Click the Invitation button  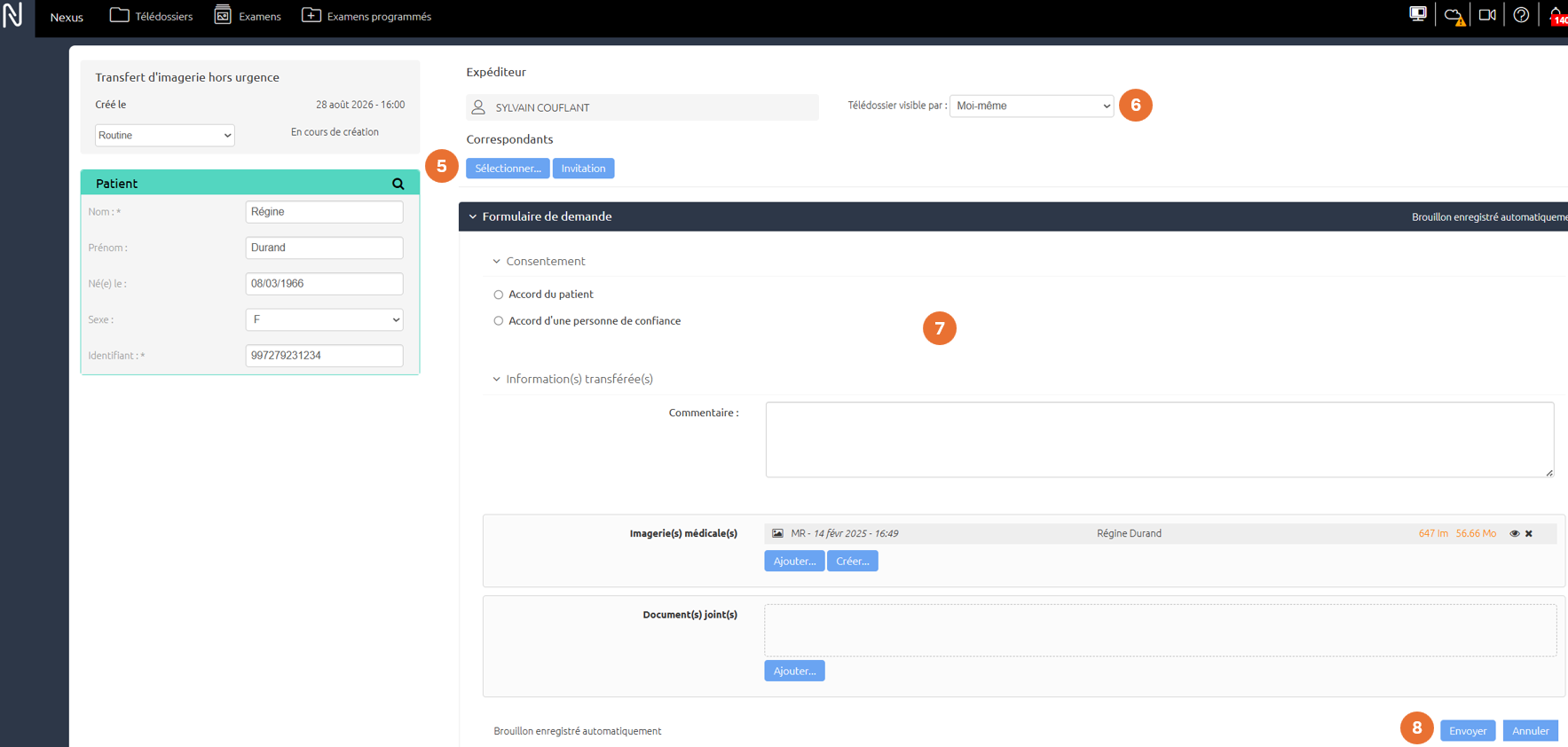coord(583,169)
